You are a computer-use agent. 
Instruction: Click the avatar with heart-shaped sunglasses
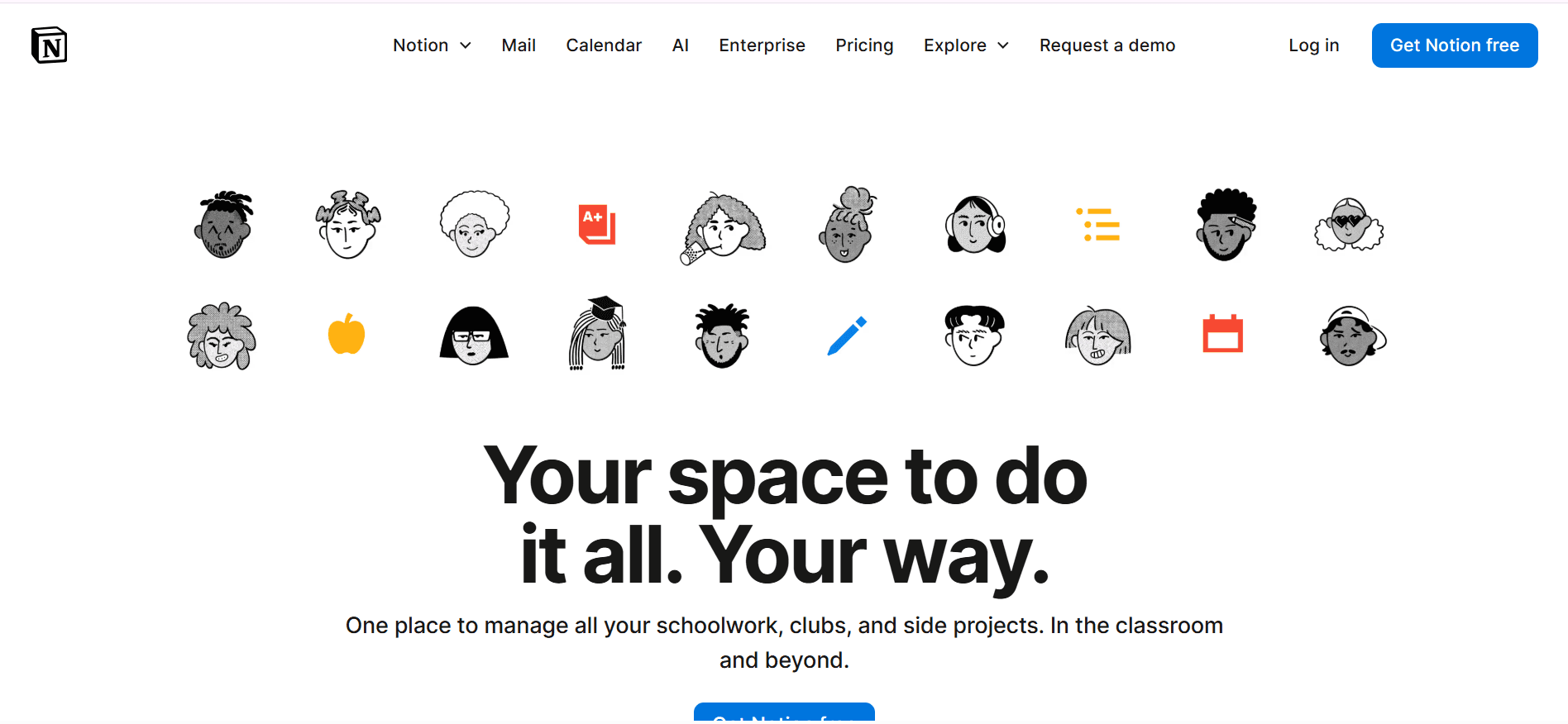1349,224
